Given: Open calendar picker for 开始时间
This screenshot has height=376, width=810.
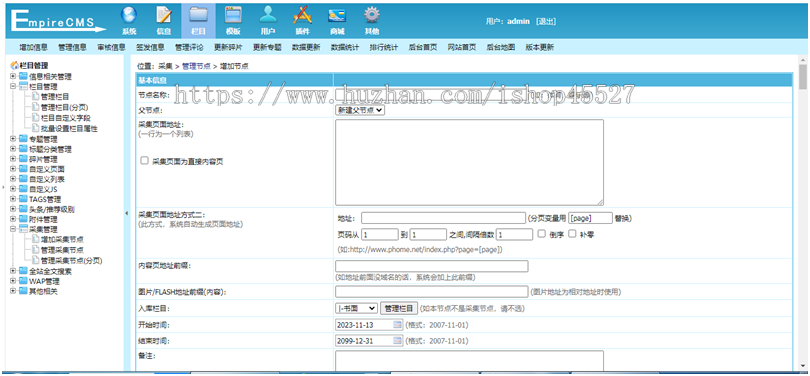Looking at the screenshot, I should point(397,325).
